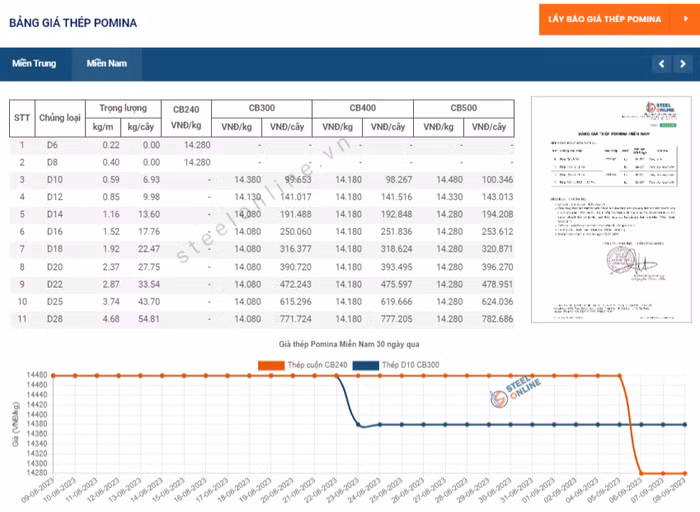Click the next arrow in the blue bar

click(683, 64)
